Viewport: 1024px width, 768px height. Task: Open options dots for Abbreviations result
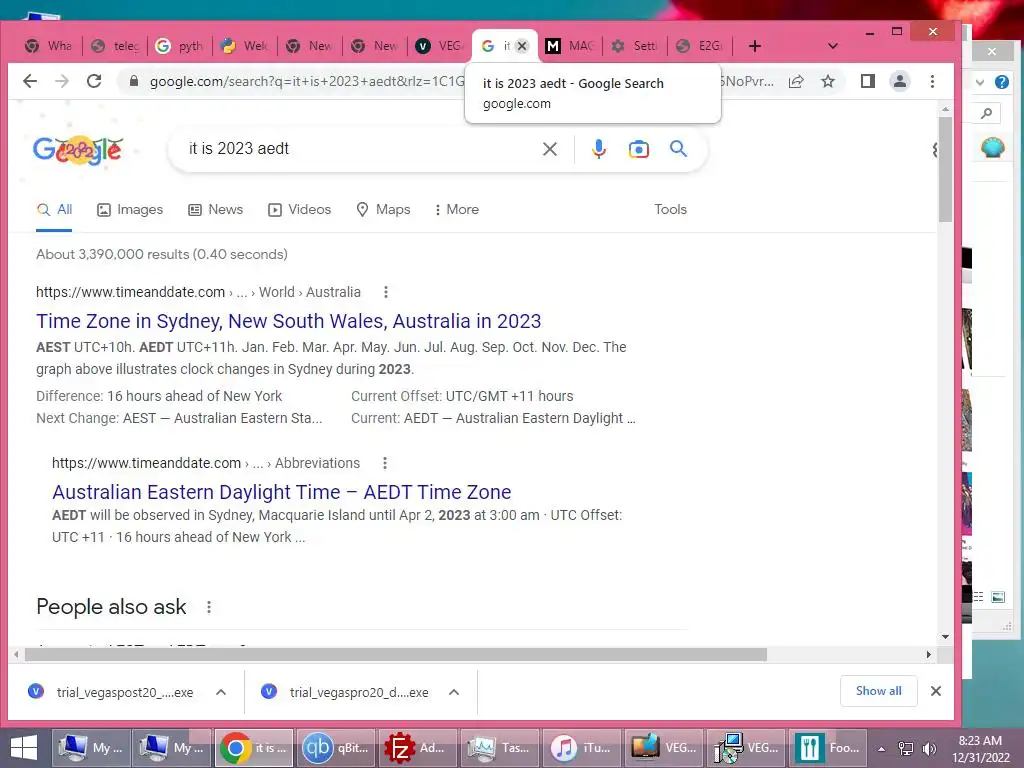coord(385,463)
